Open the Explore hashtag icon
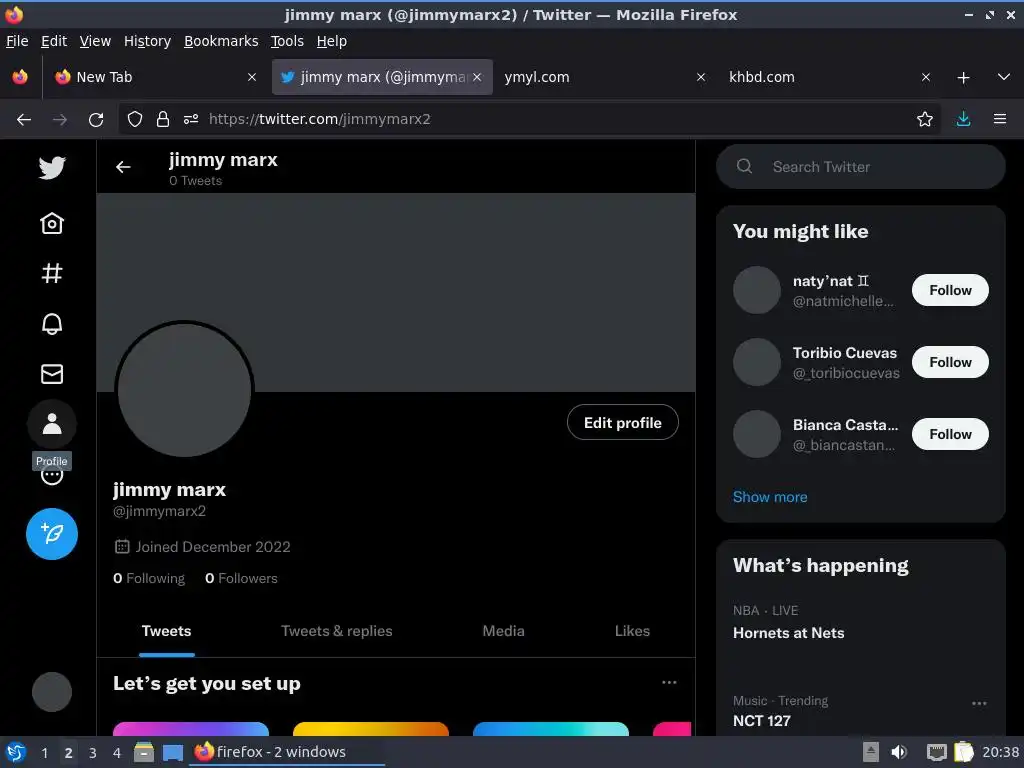This screenshot has width=1024, height=768. pyautogui.click(x=52, y=273)
